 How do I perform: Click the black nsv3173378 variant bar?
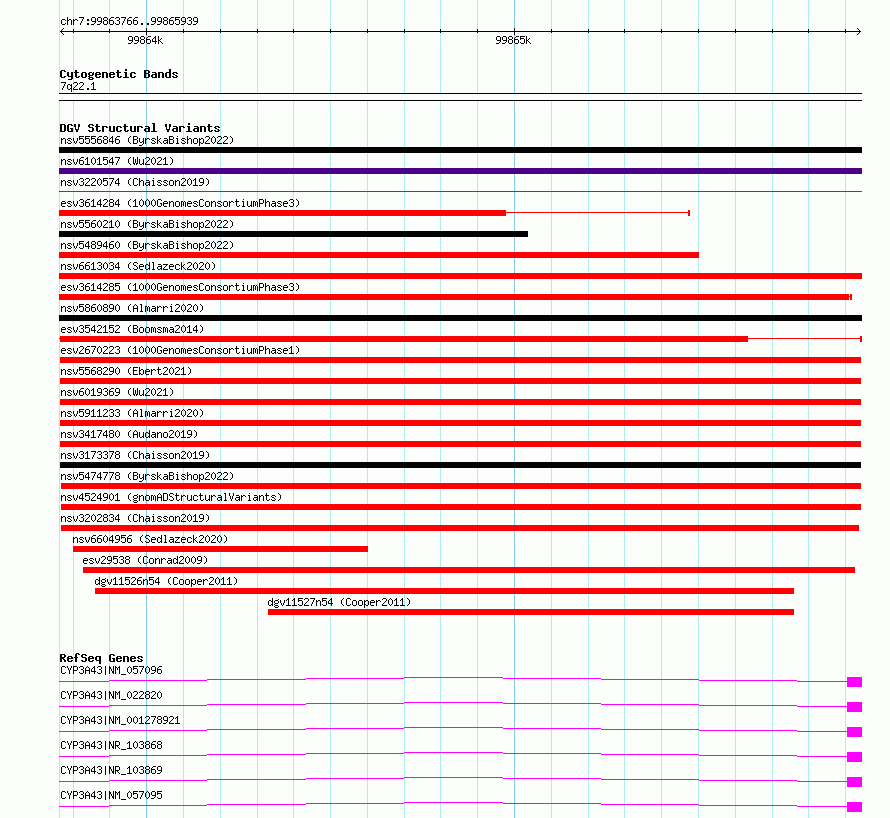pyautogui.click(x=460, y=465)
